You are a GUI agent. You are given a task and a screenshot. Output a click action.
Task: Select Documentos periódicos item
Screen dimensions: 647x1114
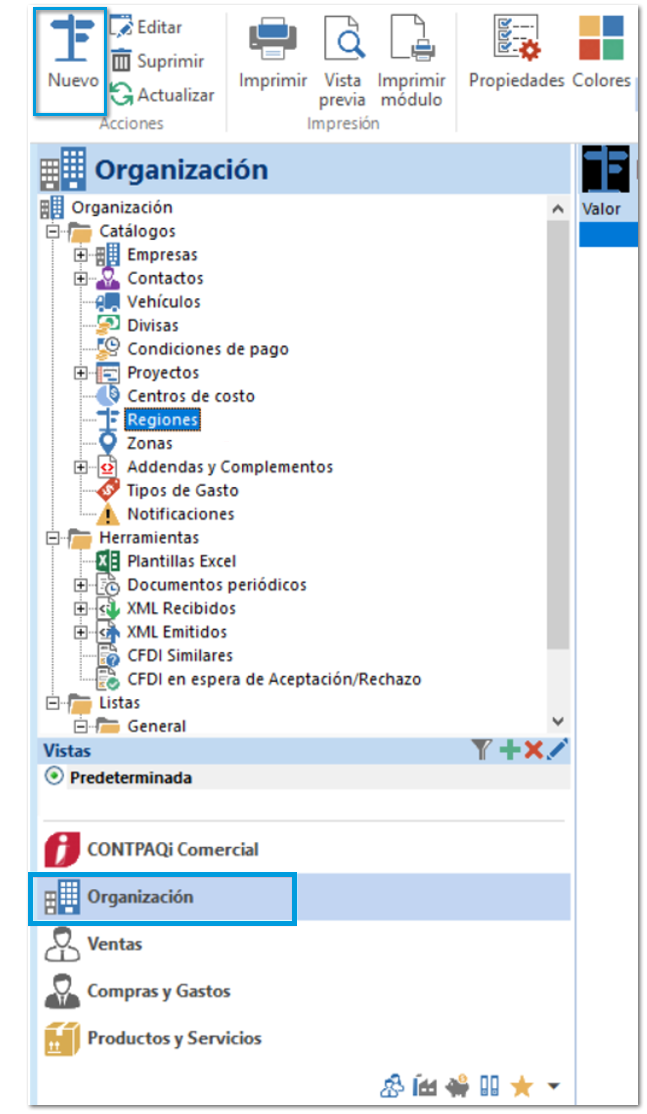(x=217, y=585)
